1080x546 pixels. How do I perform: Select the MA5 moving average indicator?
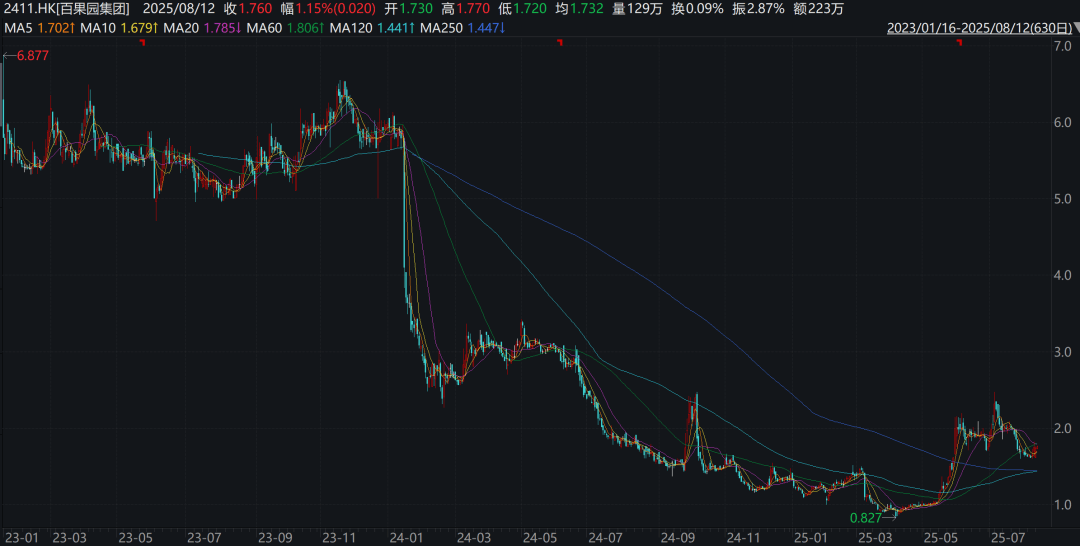coord(39,28)
